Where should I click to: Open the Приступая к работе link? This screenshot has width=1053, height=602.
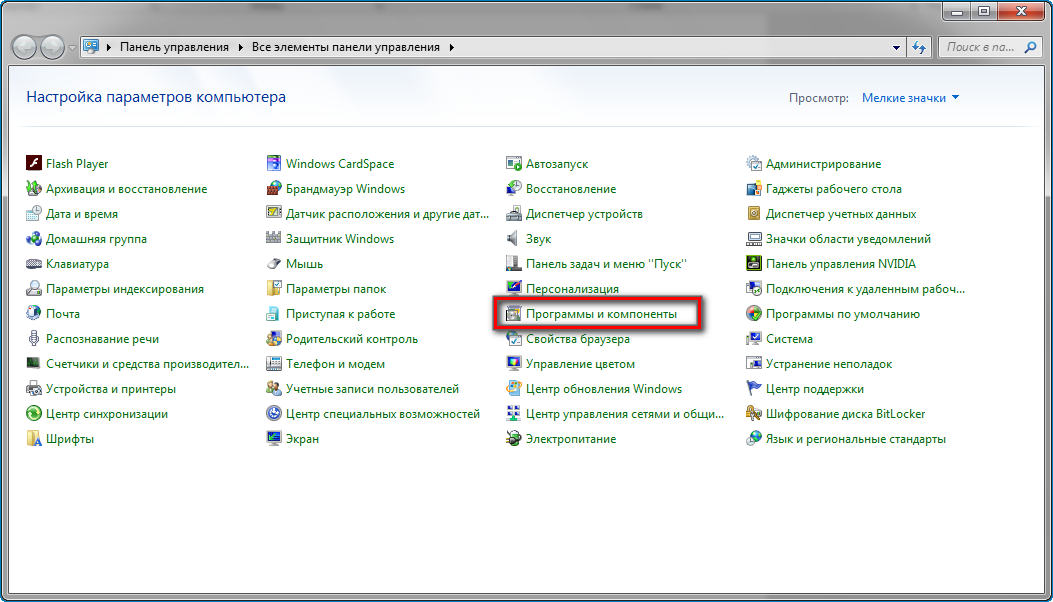[340, 314]
